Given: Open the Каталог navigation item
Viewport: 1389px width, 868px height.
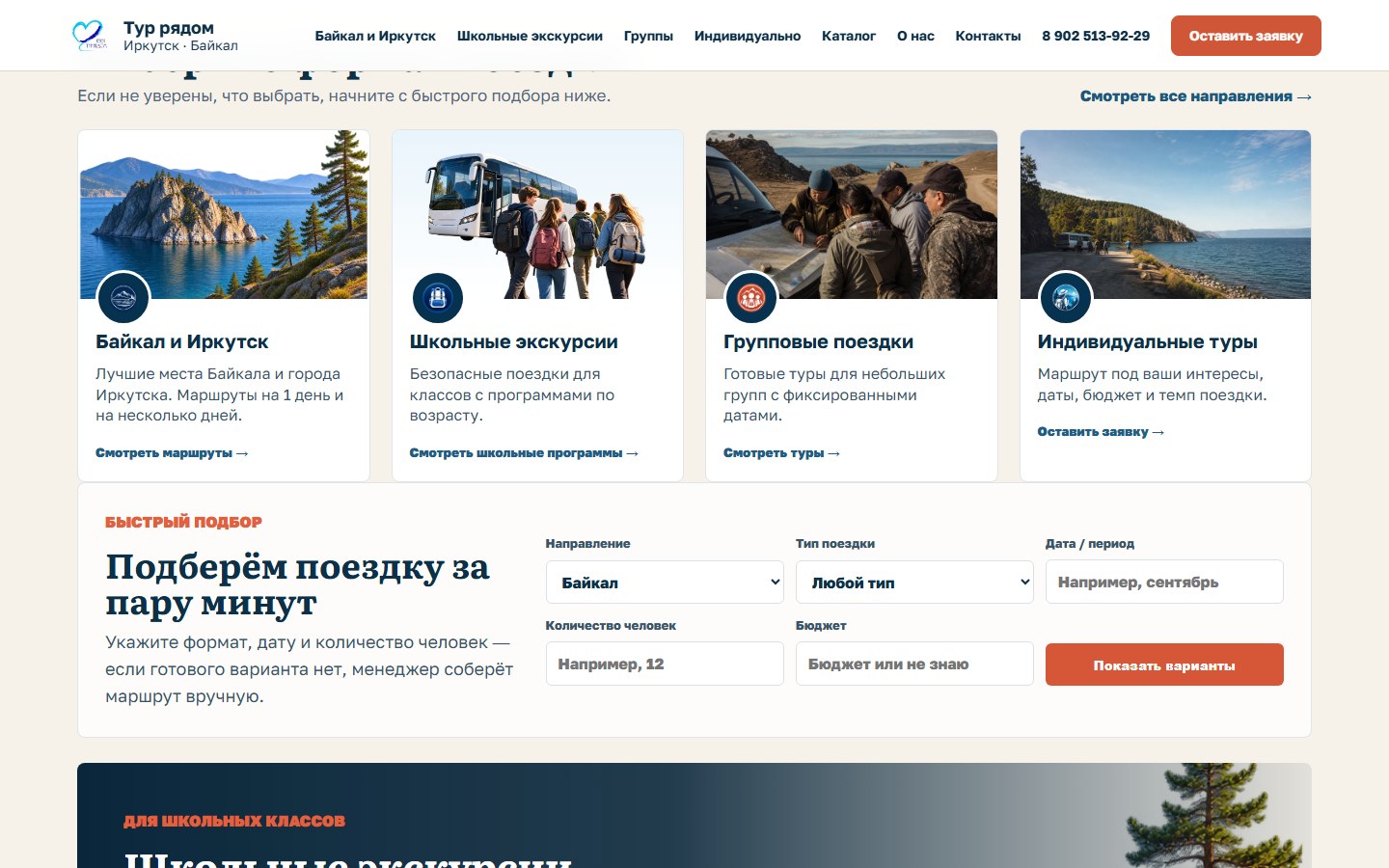Looking at the screenshot, I should 849,36.
